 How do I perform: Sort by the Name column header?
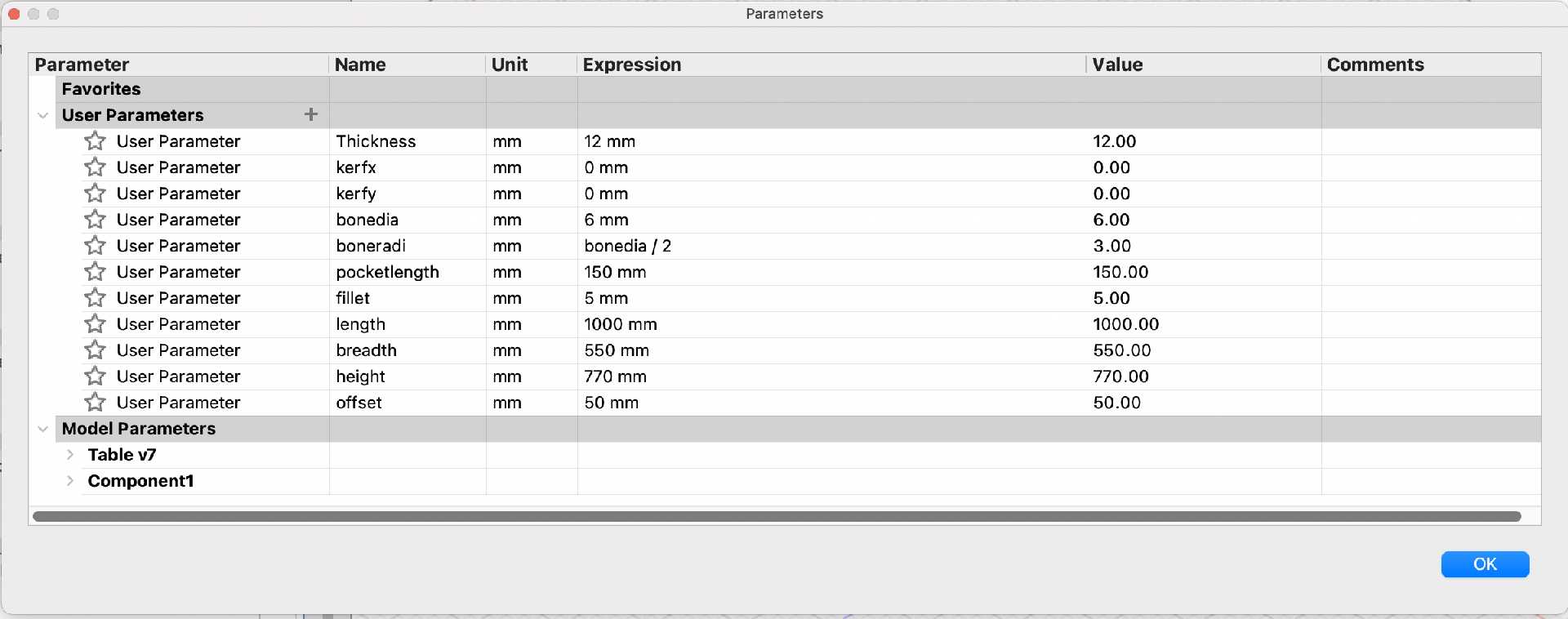click(408, 65)
